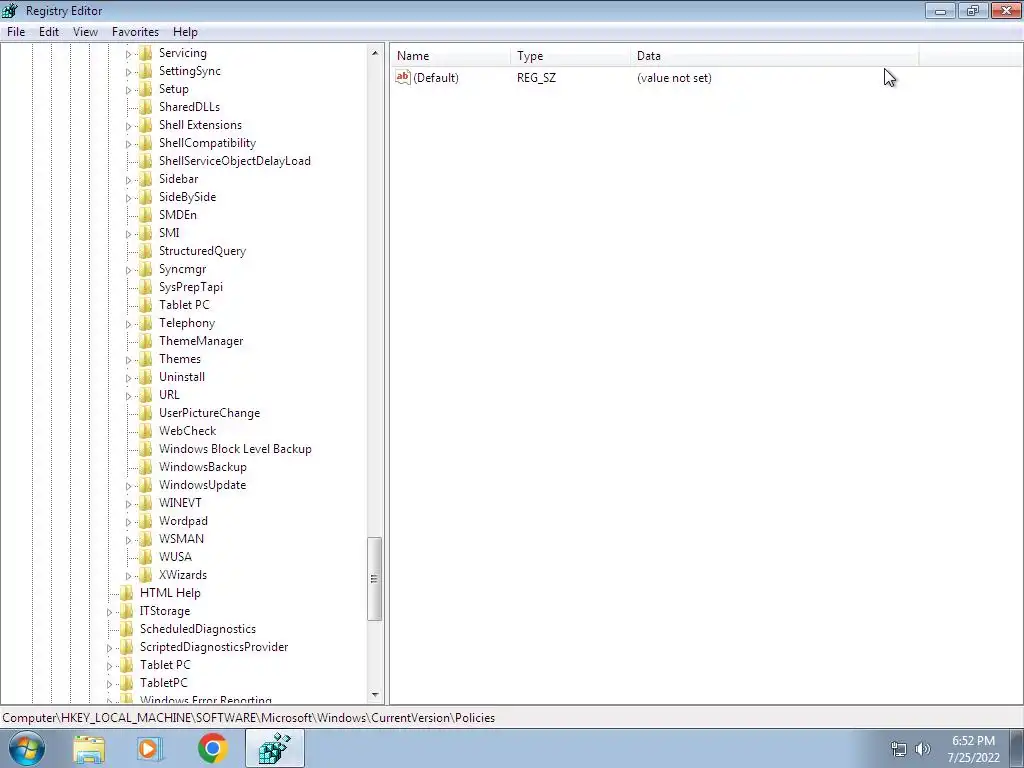Viewport: 1024px width, 768px height.
Task: Open the taskbar clock and date
Action: (x=973, y=749)
